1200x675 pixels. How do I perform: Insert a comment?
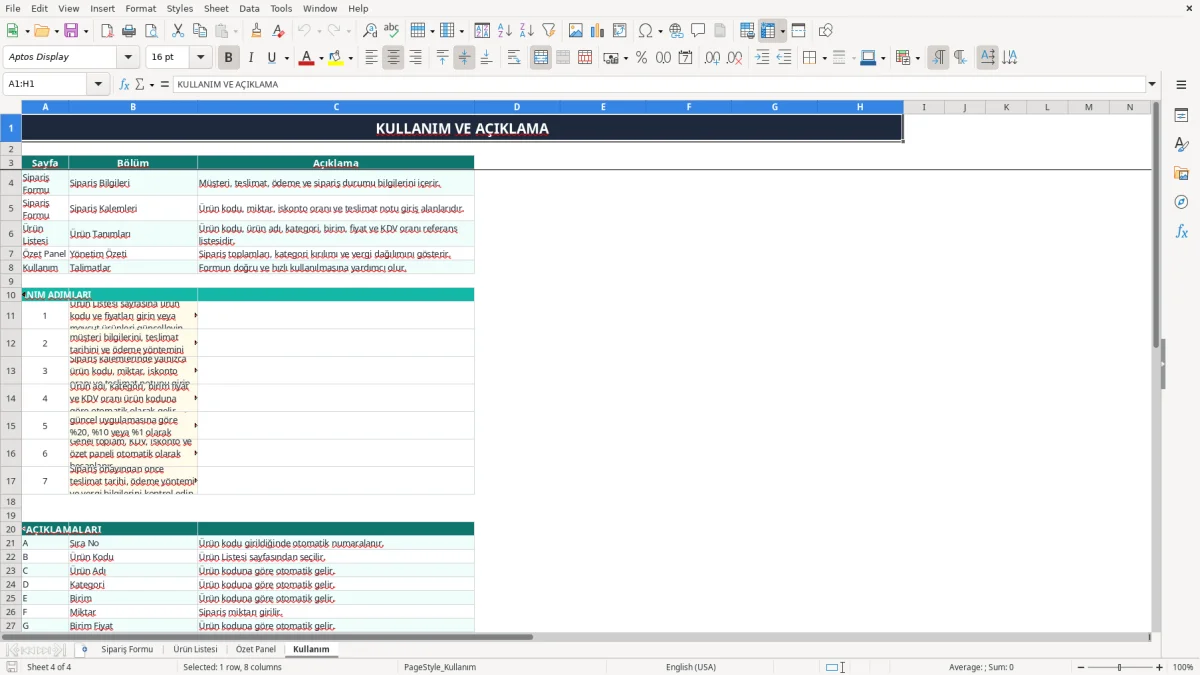(x=698, y=31)
